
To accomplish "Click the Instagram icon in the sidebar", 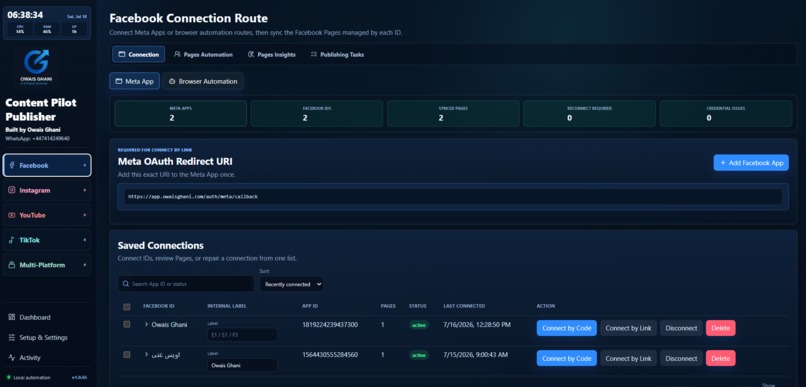I will pyautogui.click(x=12, y=190).
